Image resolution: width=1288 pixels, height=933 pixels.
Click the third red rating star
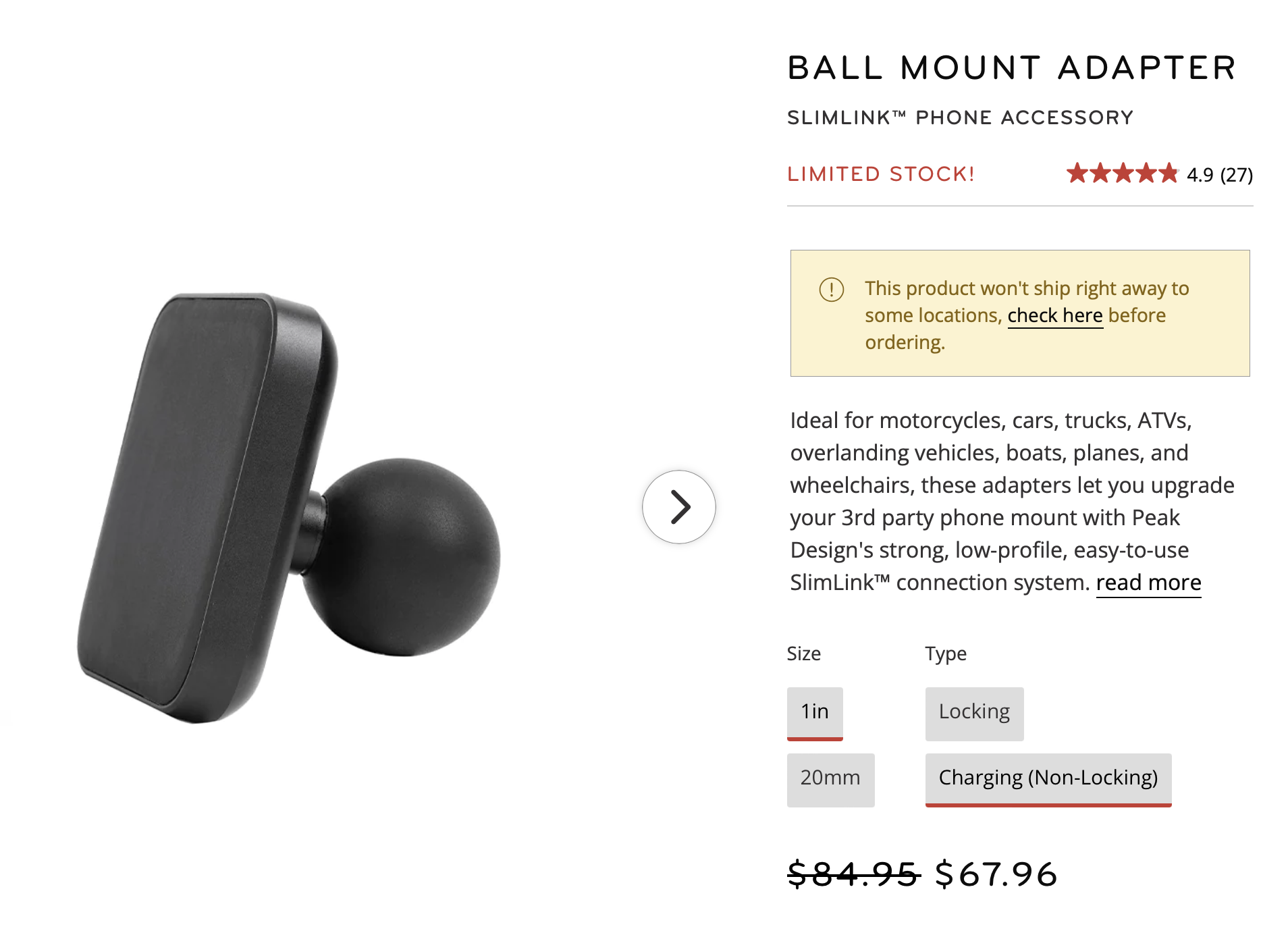1123,174
